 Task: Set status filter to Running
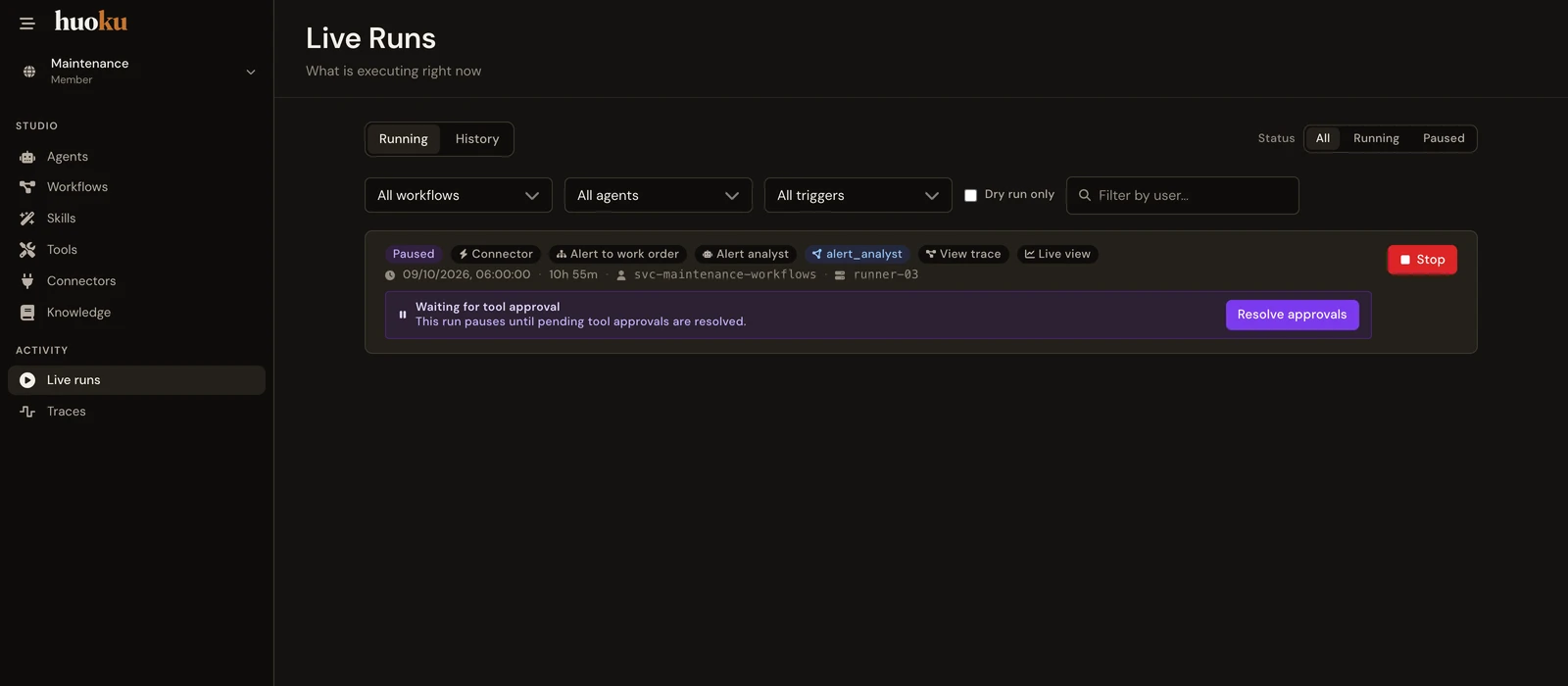point(1376,138)
